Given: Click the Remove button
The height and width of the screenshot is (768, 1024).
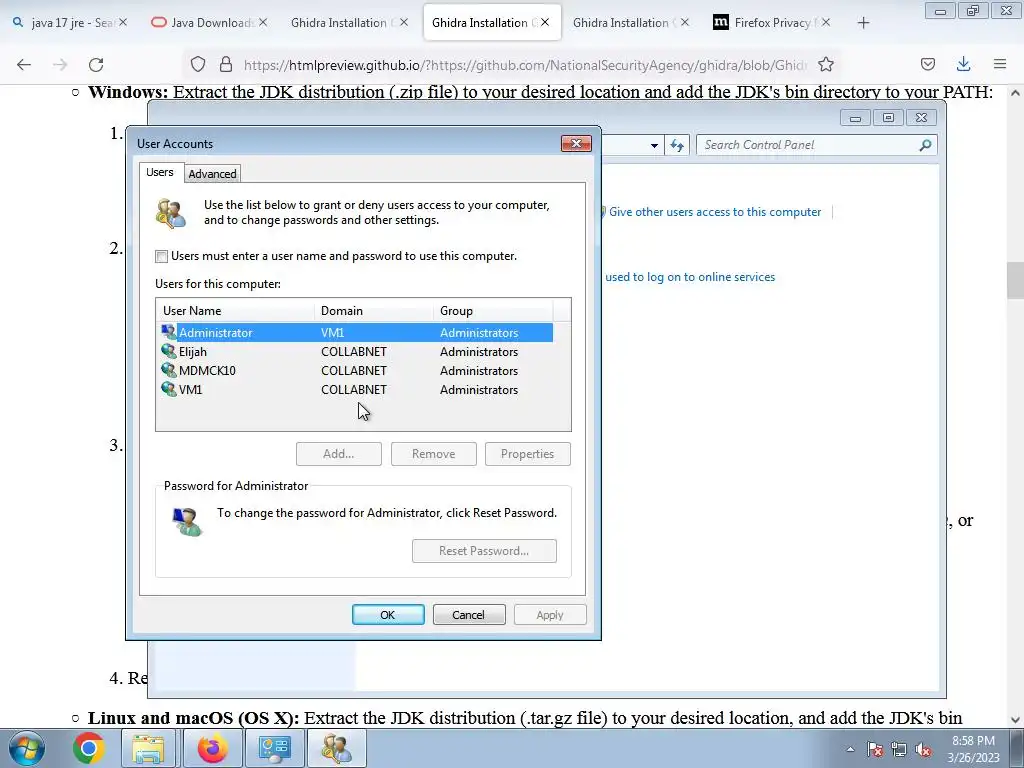Looking at the screenshot, I should tap(434, 454).
